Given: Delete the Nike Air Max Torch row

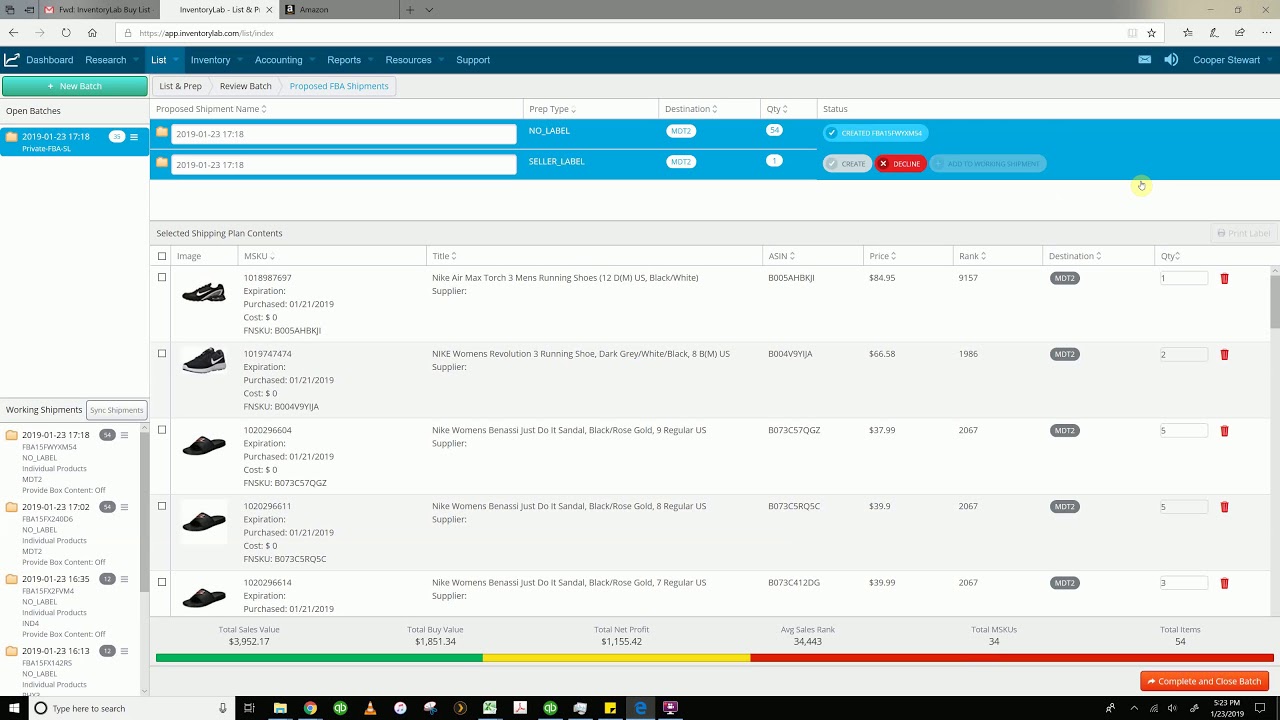Looking at the screenshot, I should [1224, 279].
